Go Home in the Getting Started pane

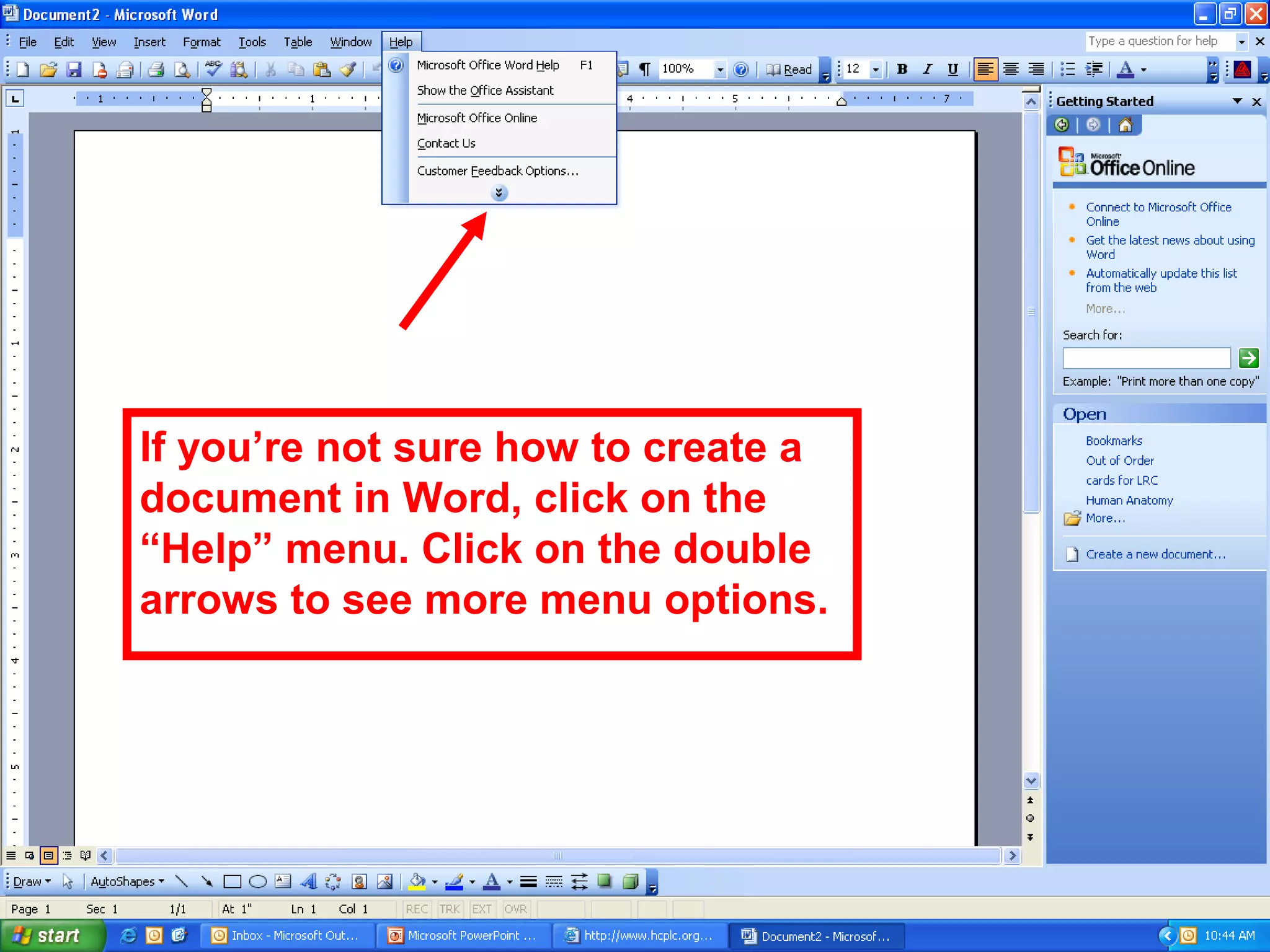1126,125
